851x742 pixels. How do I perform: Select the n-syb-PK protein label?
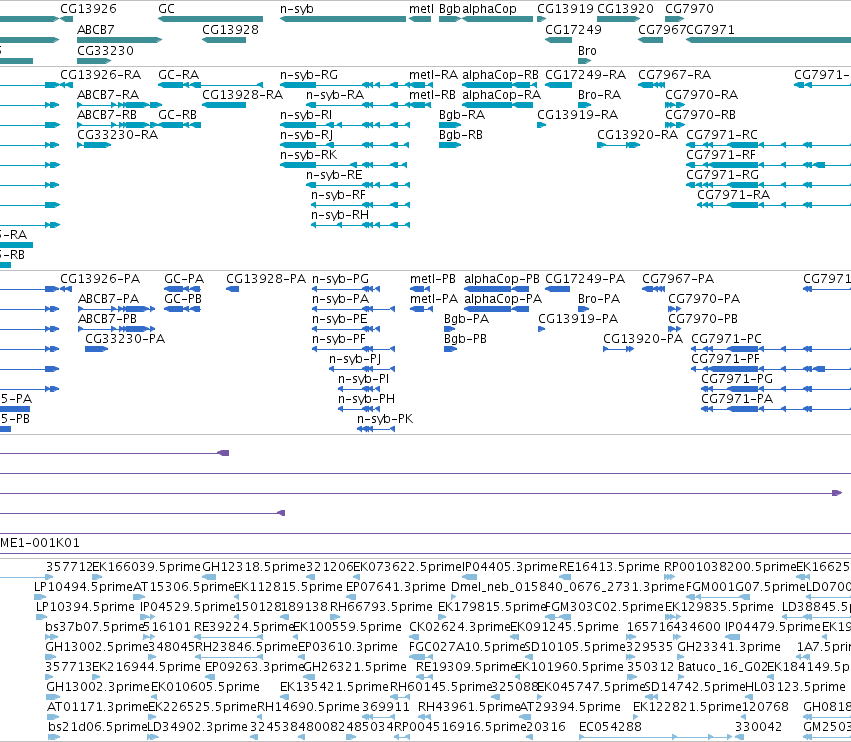point(385,419)
